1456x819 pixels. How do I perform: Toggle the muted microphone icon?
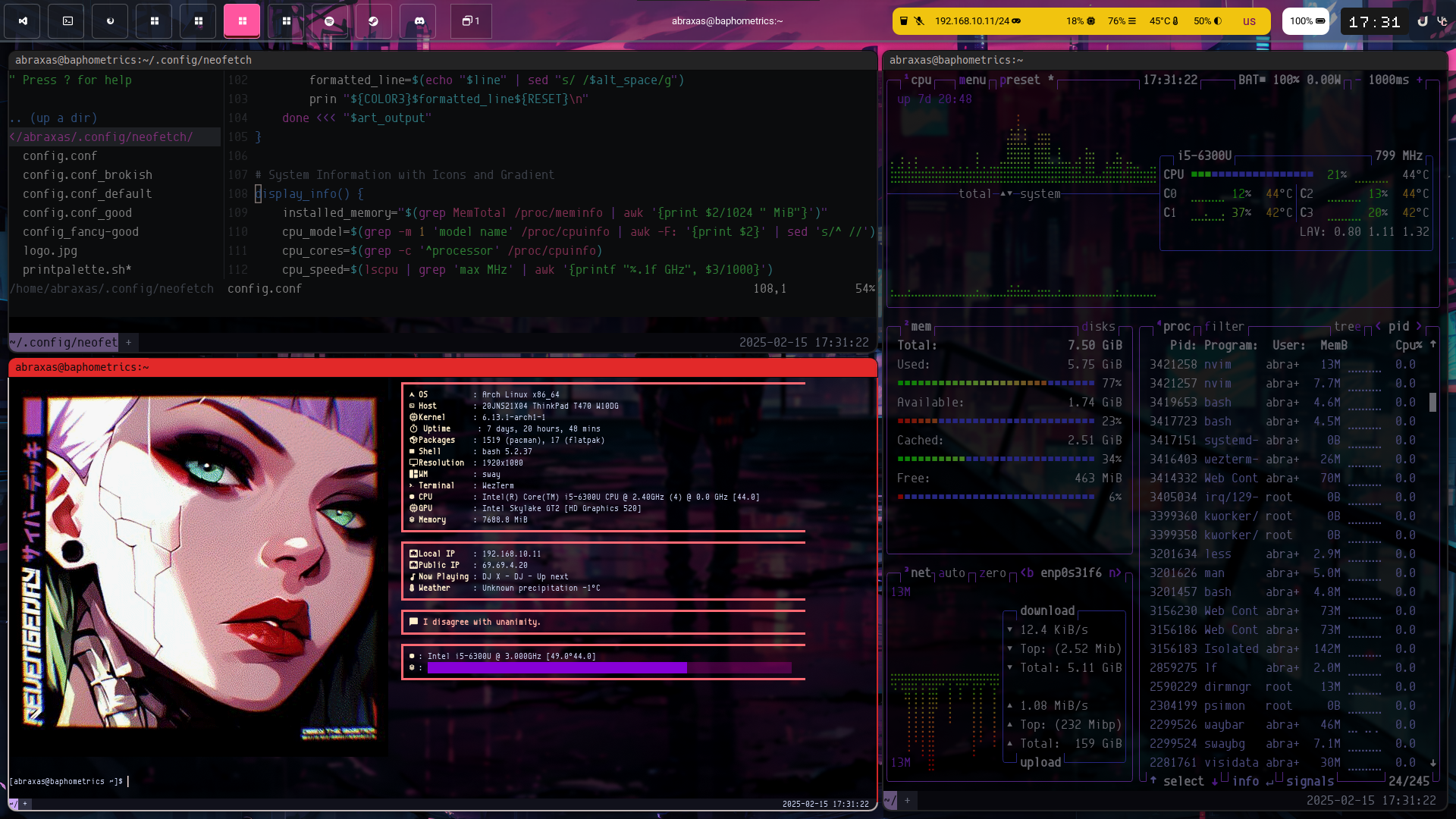click(x=919, y=21)
